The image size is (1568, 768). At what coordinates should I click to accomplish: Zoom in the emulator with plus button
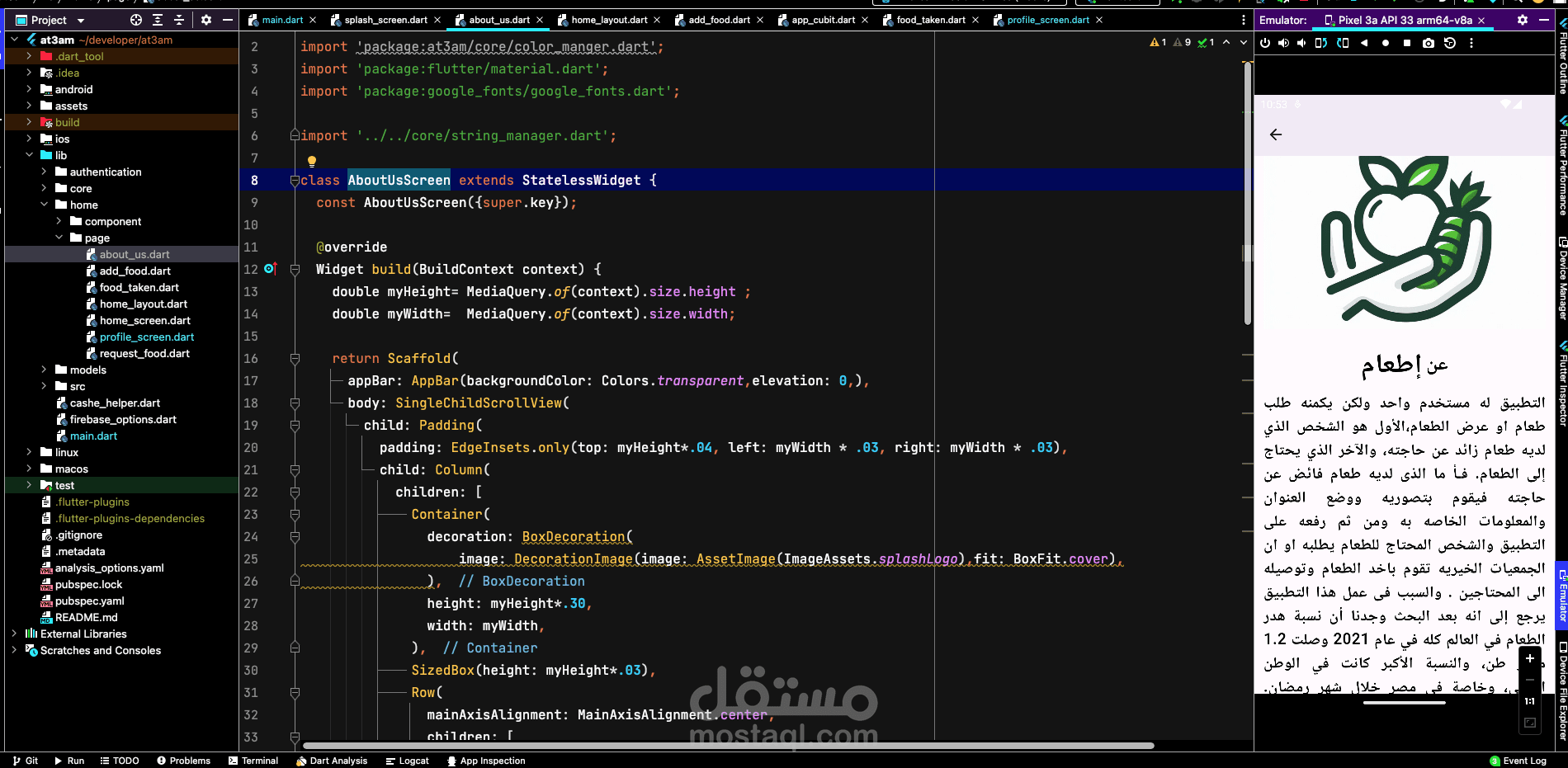pos(1530,658)
